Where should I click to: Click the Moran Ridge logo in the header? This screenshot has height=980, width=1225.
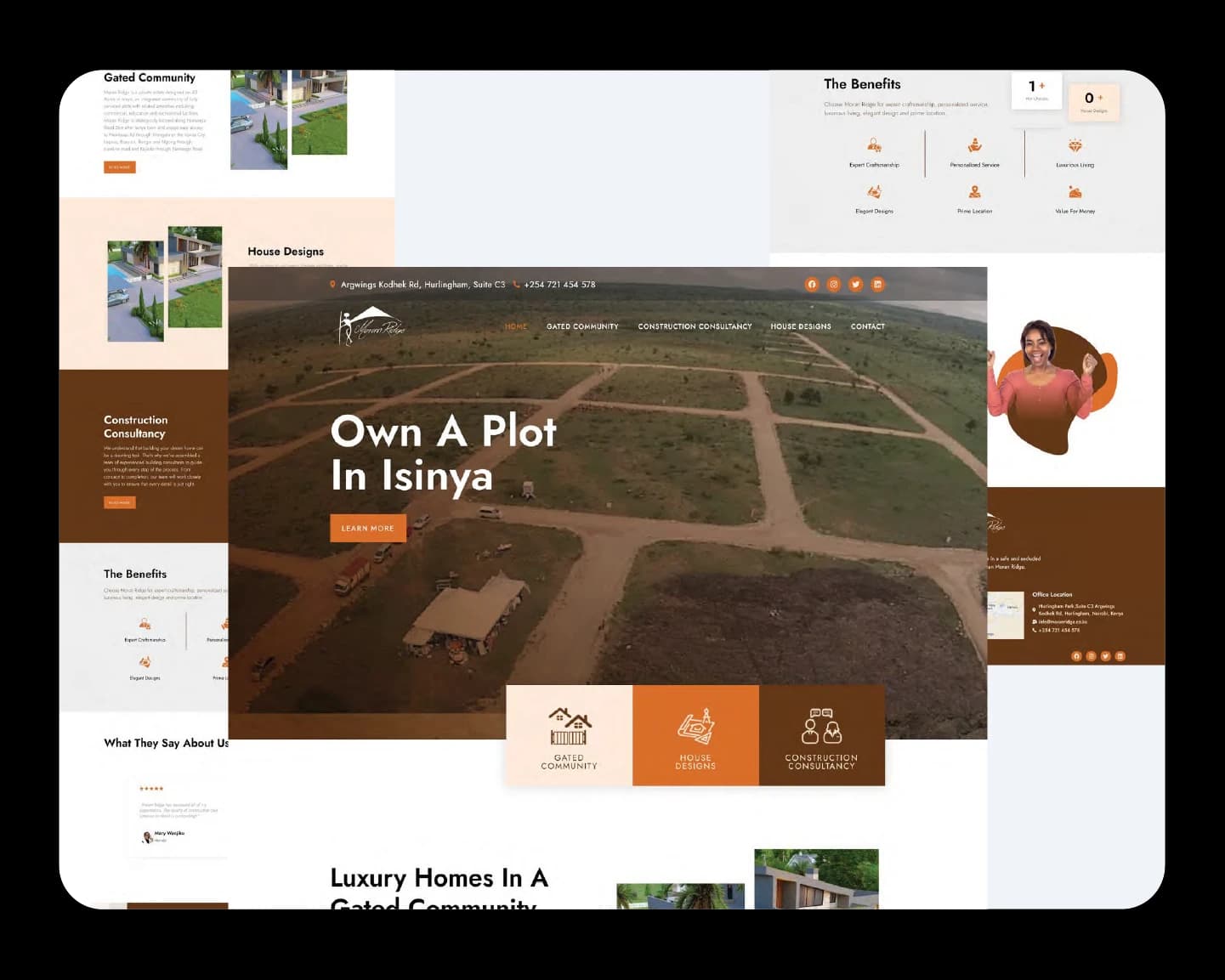click(371, 326)
